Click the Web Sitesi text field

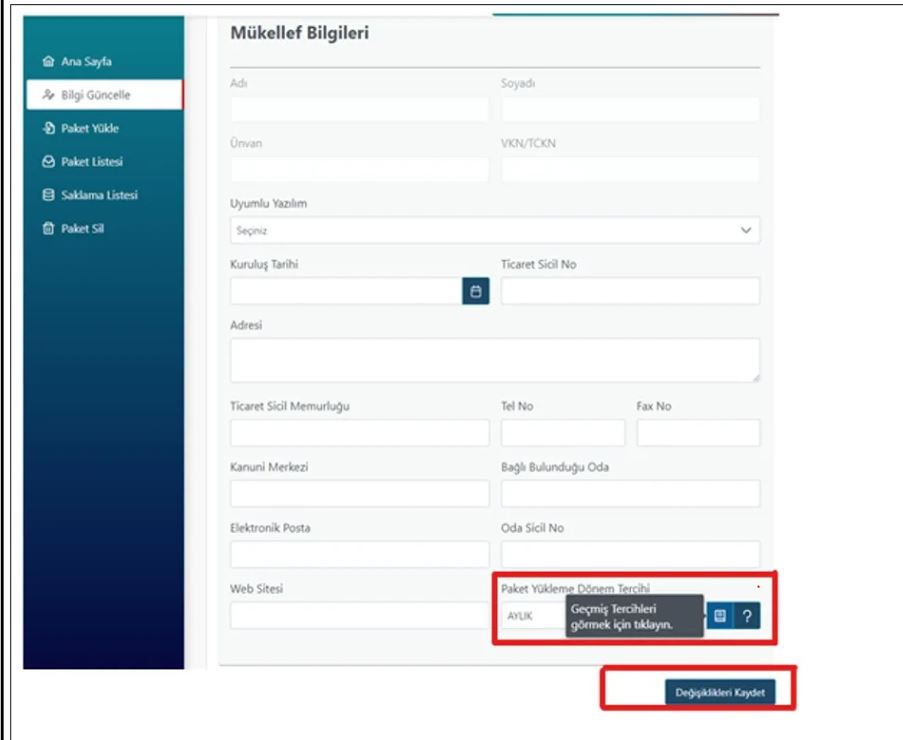pyautogui.click(x=359, y=616)
